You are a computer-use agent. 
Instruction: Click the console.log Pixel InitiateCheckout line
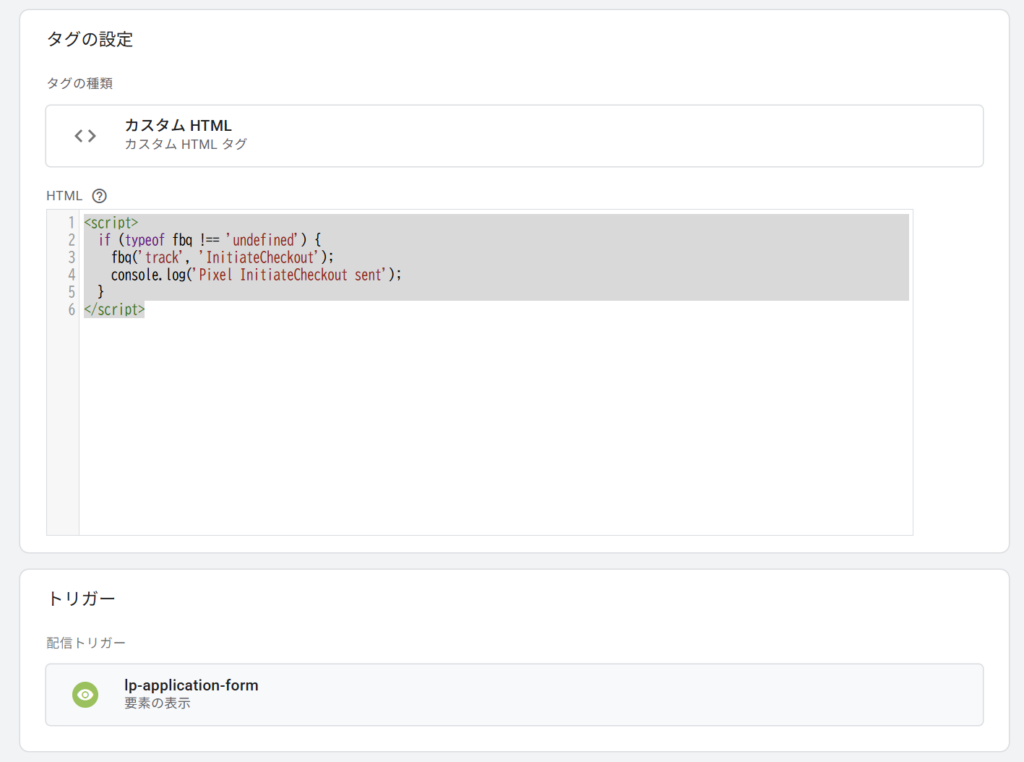[256, 275]
